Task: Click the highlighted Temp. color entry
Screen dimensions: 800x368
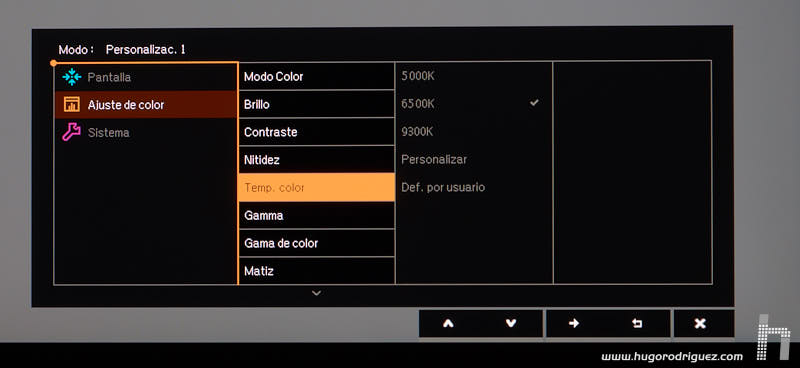Action: coord(316,187)
